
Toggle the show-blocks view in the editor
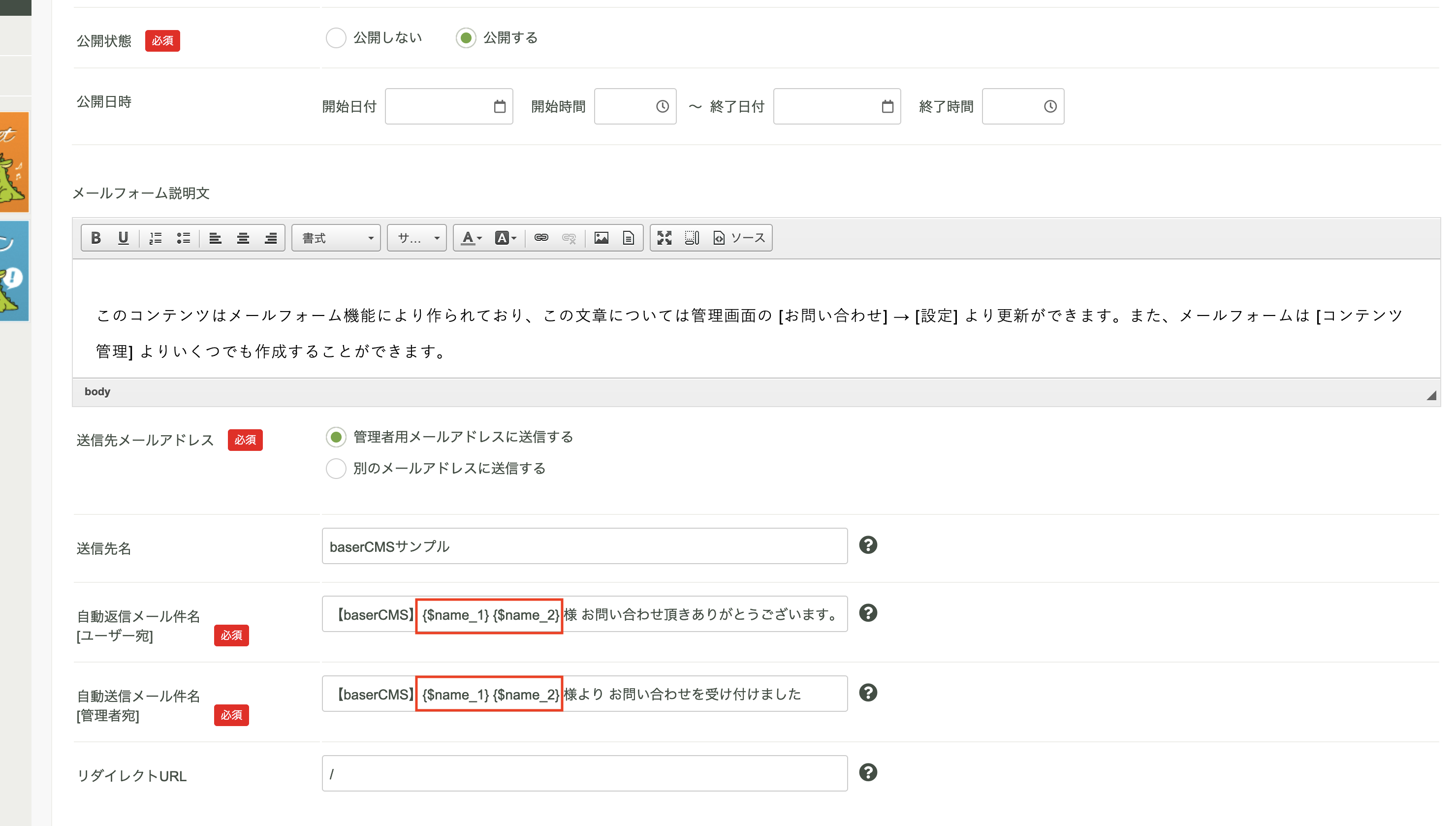click(x=692, y=238)
